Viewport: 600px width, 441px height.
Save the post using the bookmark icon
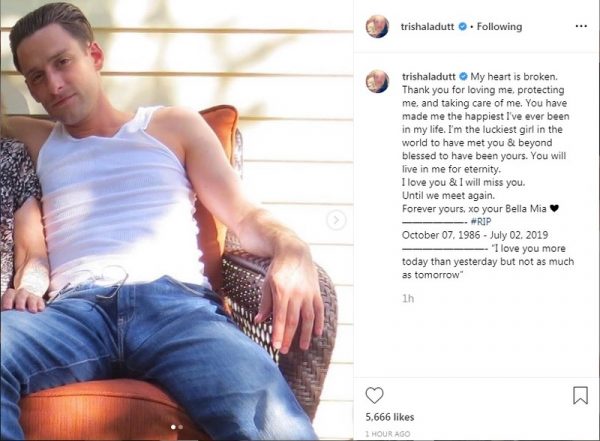click(x=580, y=395)
